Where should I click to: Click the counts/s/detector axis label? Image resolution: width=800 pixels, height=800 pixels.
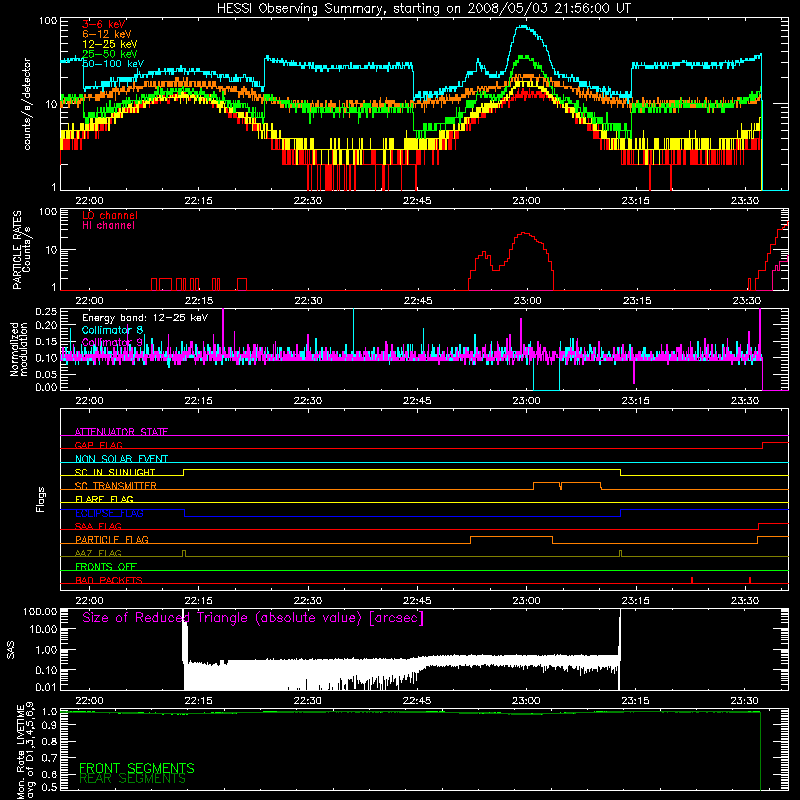(27, 104)
